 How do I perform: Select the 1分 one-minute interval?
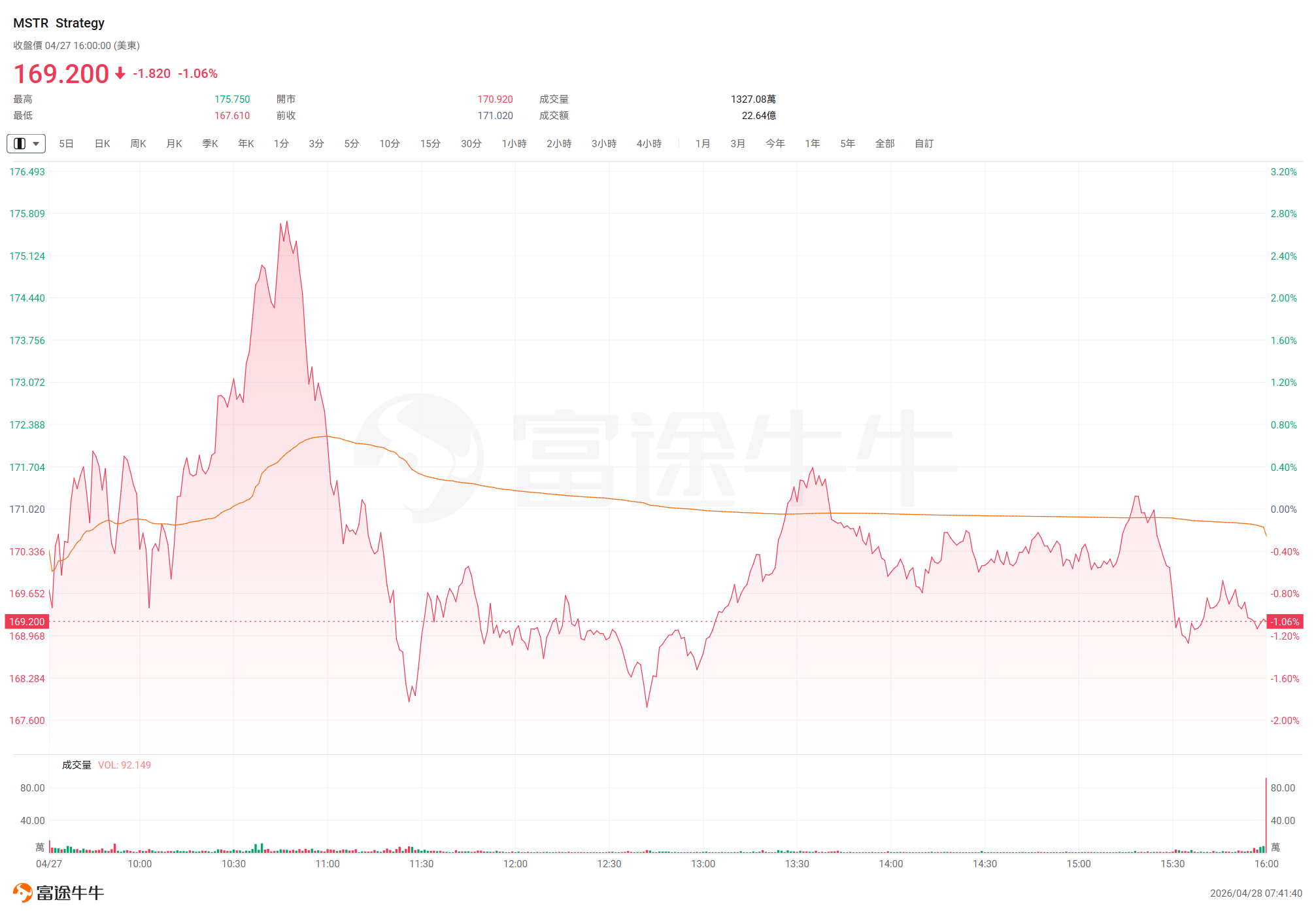coord(281,143)
